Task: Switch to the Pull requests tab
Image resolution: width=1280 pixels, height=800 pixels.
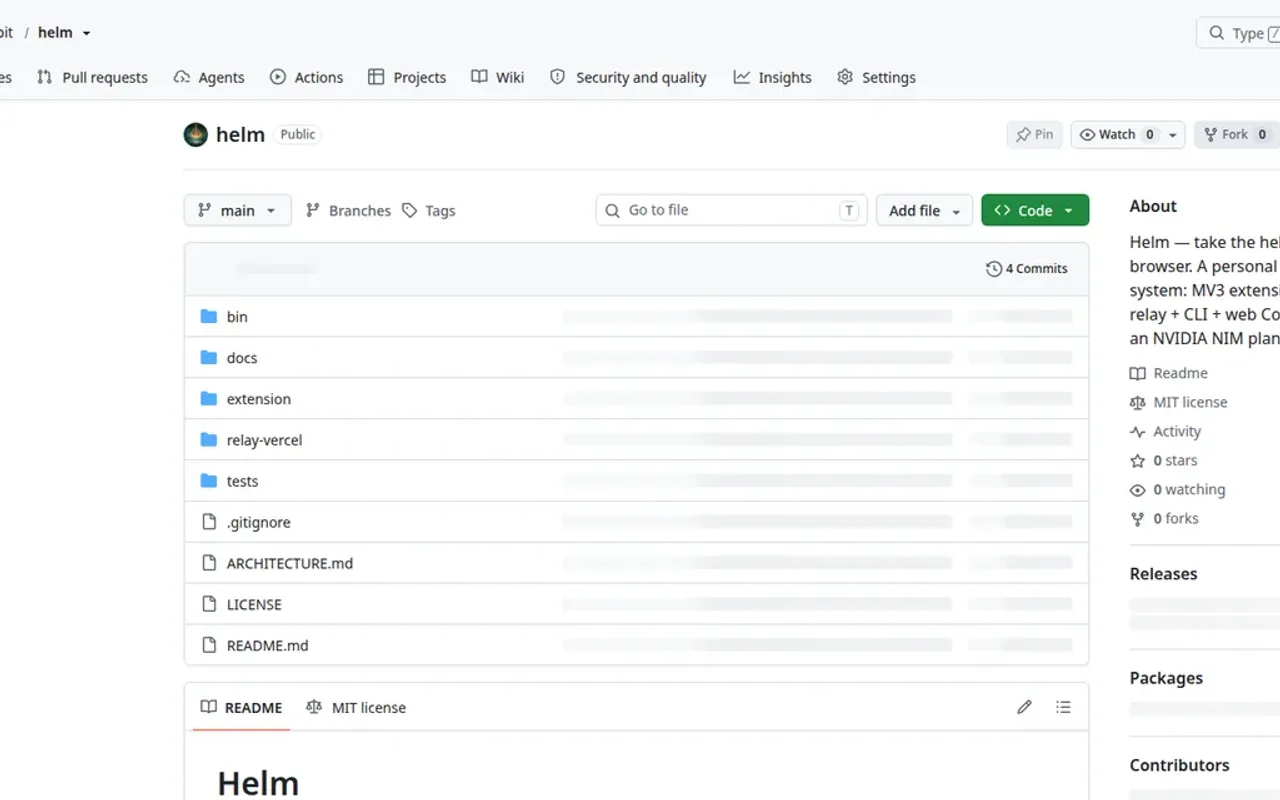Action: [x=92, y=77]
